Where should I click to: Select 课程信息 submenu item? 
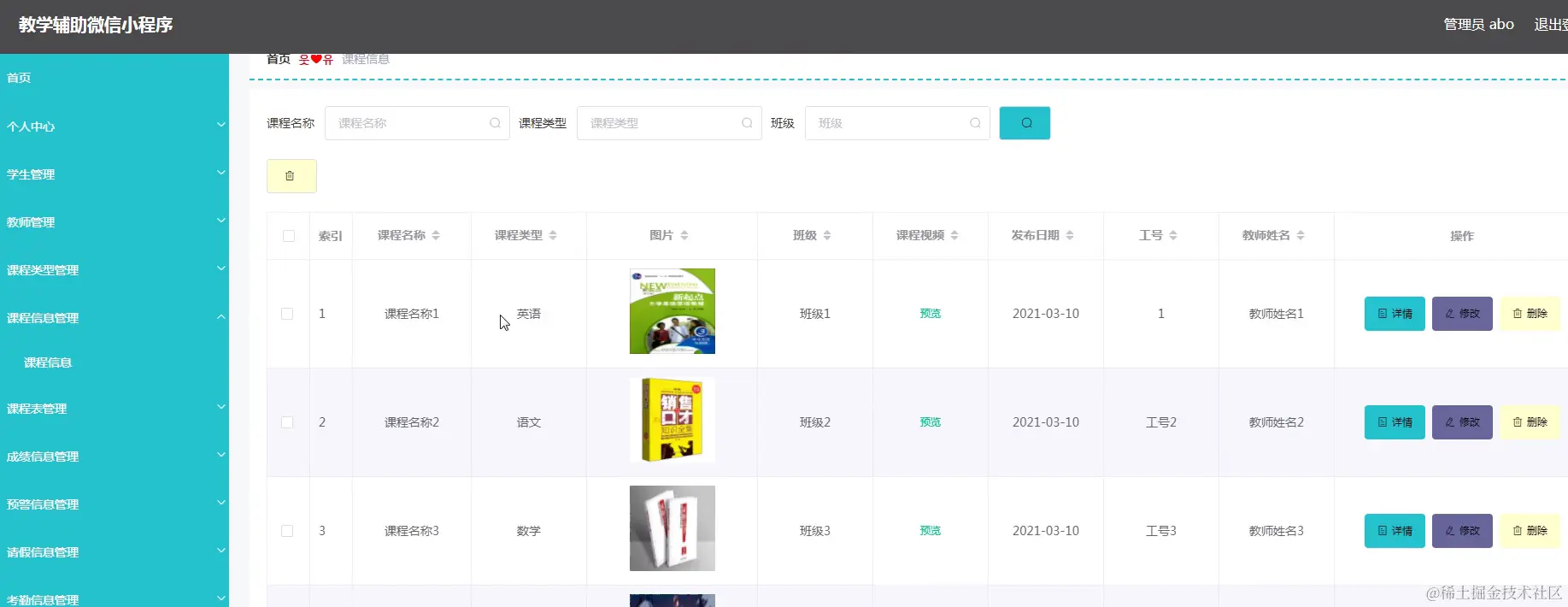(115, 362)
